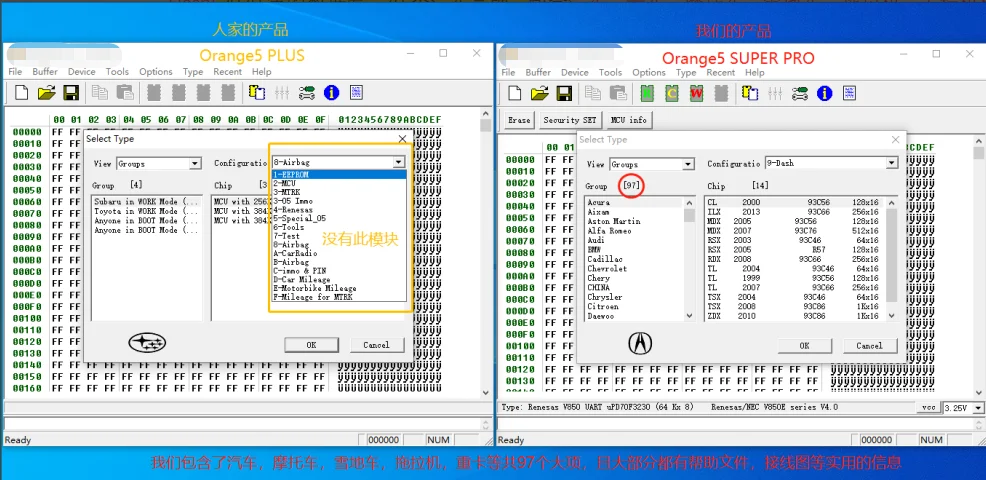Click red W write chip icon
986x480 pixels.
click(x=696, y=94)
